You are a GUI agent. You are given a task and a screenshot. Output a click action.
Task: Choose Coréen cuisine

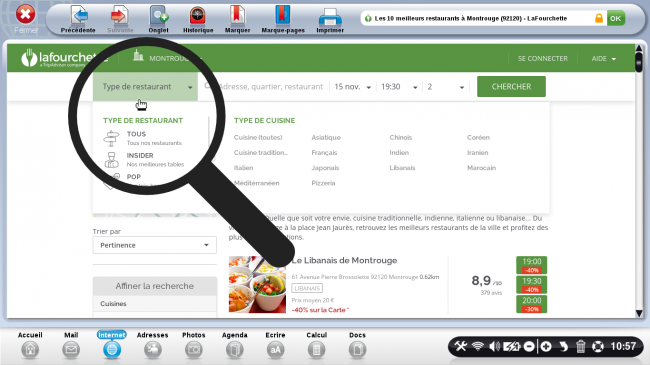click(478, 137)
